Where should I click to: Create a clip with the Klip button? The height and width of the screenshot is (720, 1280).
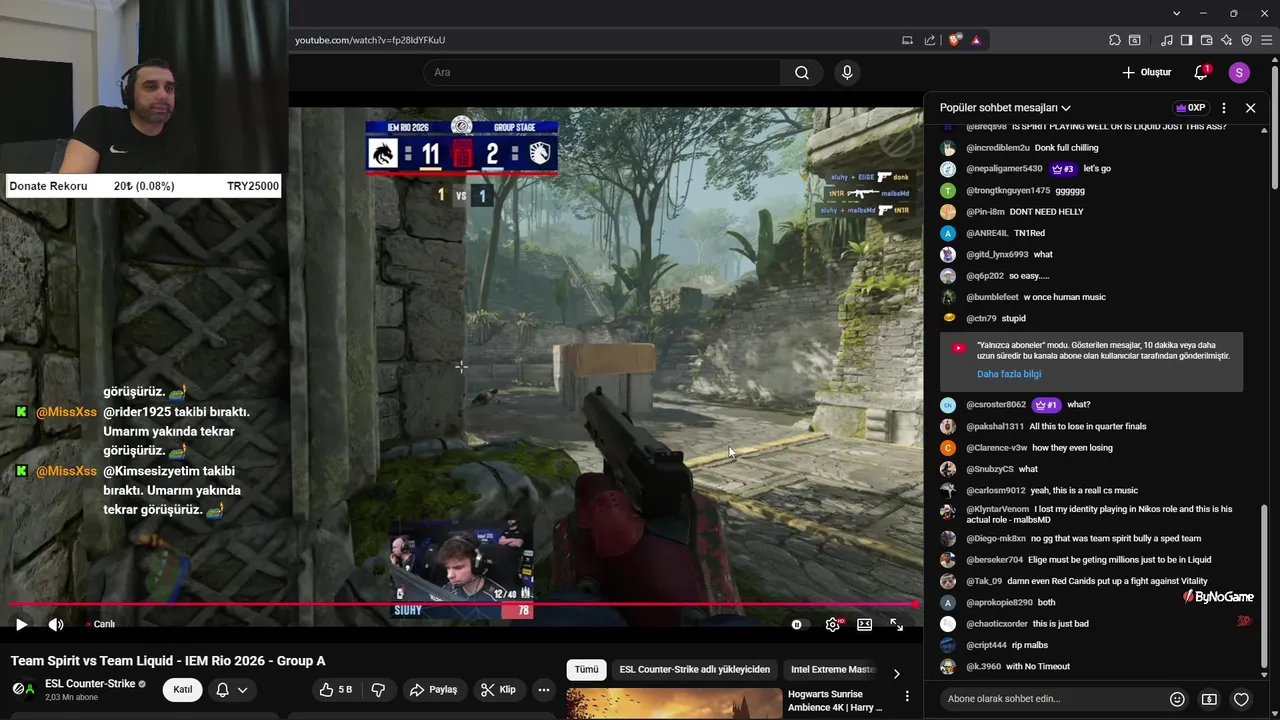[x=497, y=690]
